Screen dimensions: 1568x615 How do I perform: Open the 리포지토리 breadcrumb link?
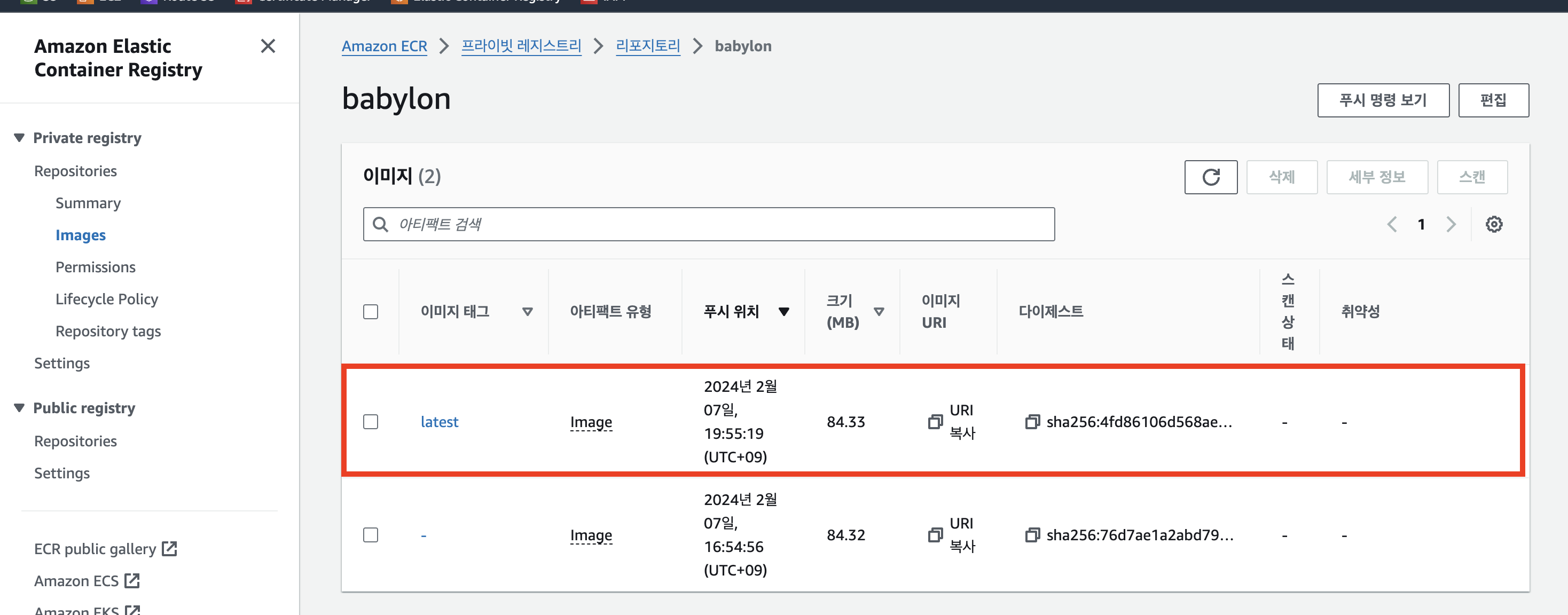(x=648, y=46)
